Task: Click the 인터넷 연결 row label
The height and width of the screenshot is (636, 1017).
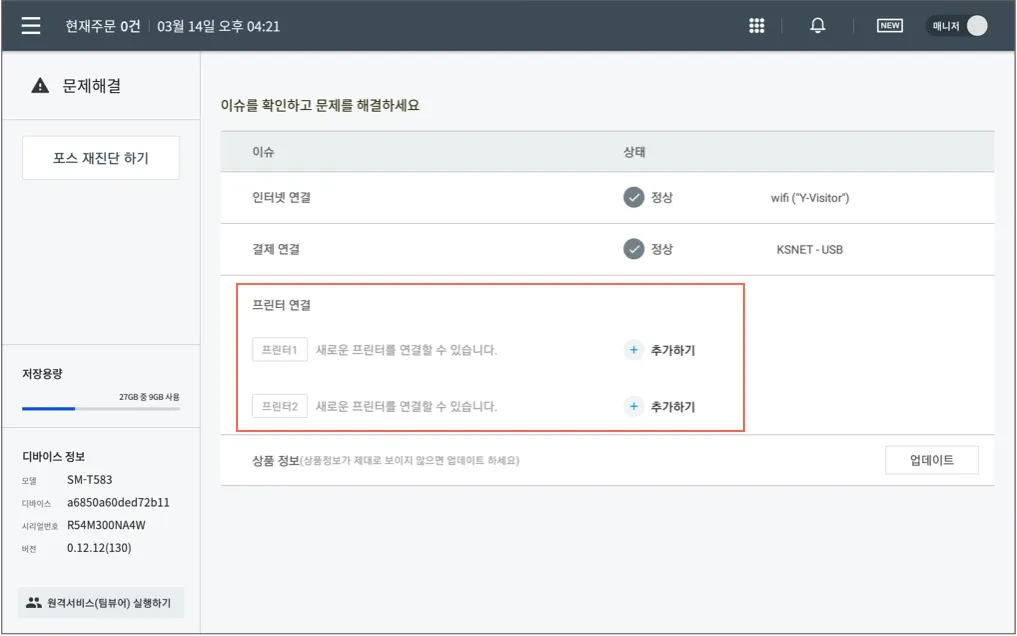Action: click(x=281, y=197)
